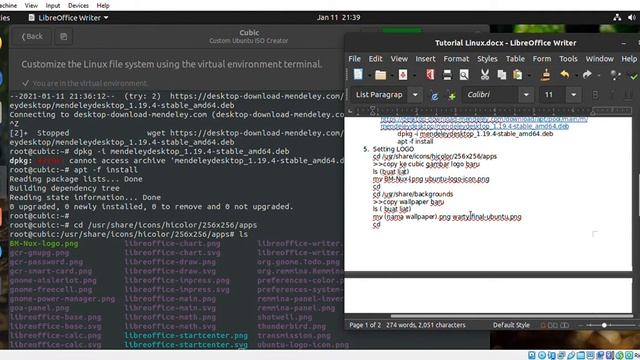Click the Undo arrow icon

coord(565,75)
